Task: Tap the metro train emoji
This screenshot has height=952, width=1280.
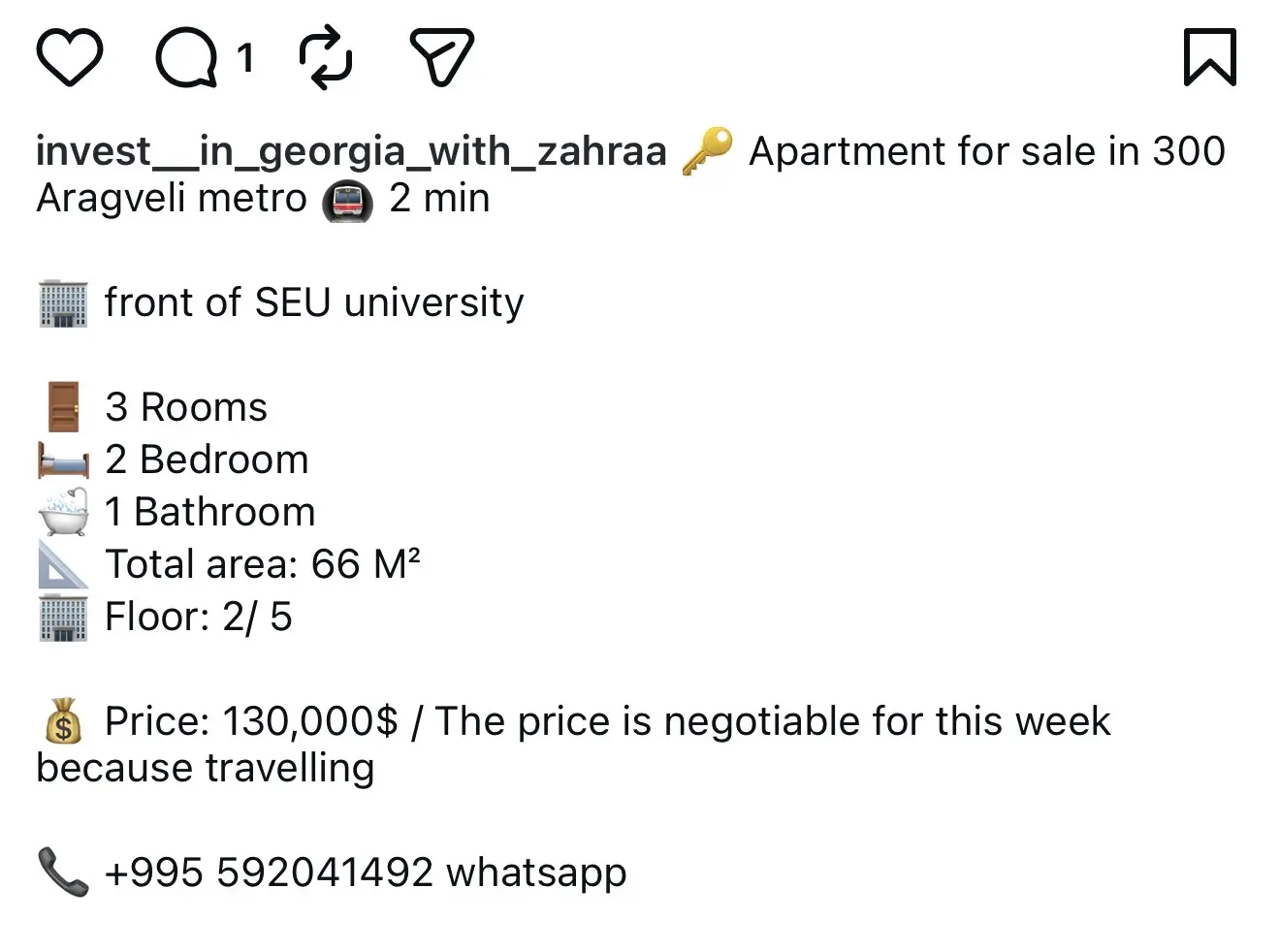Action: (348, 201)
